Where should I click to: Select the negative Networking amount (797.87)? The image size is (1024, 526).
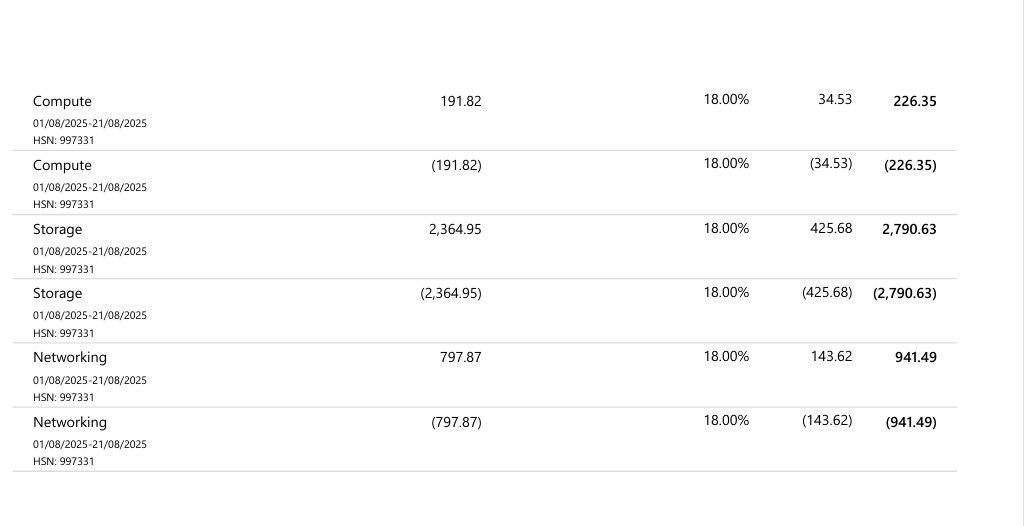point(456,422)
